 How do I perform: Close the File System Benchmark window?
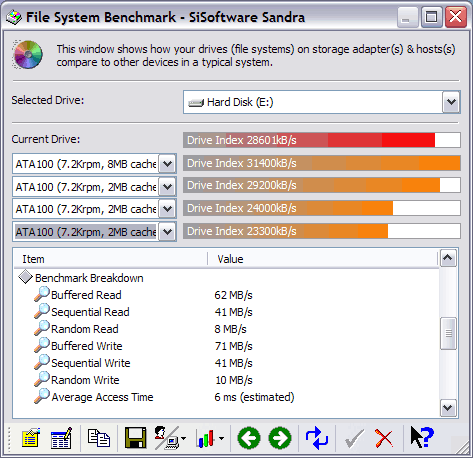point(455,17)
